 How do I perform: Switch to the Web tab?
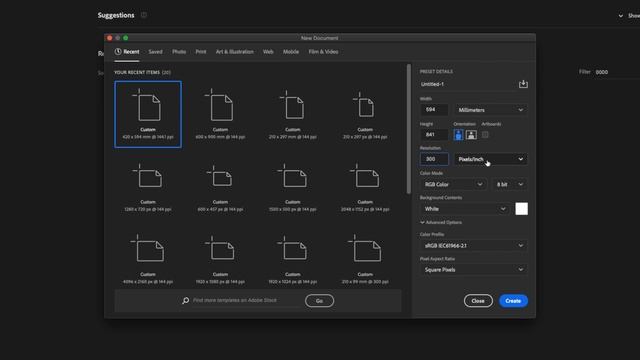[268, 52]
